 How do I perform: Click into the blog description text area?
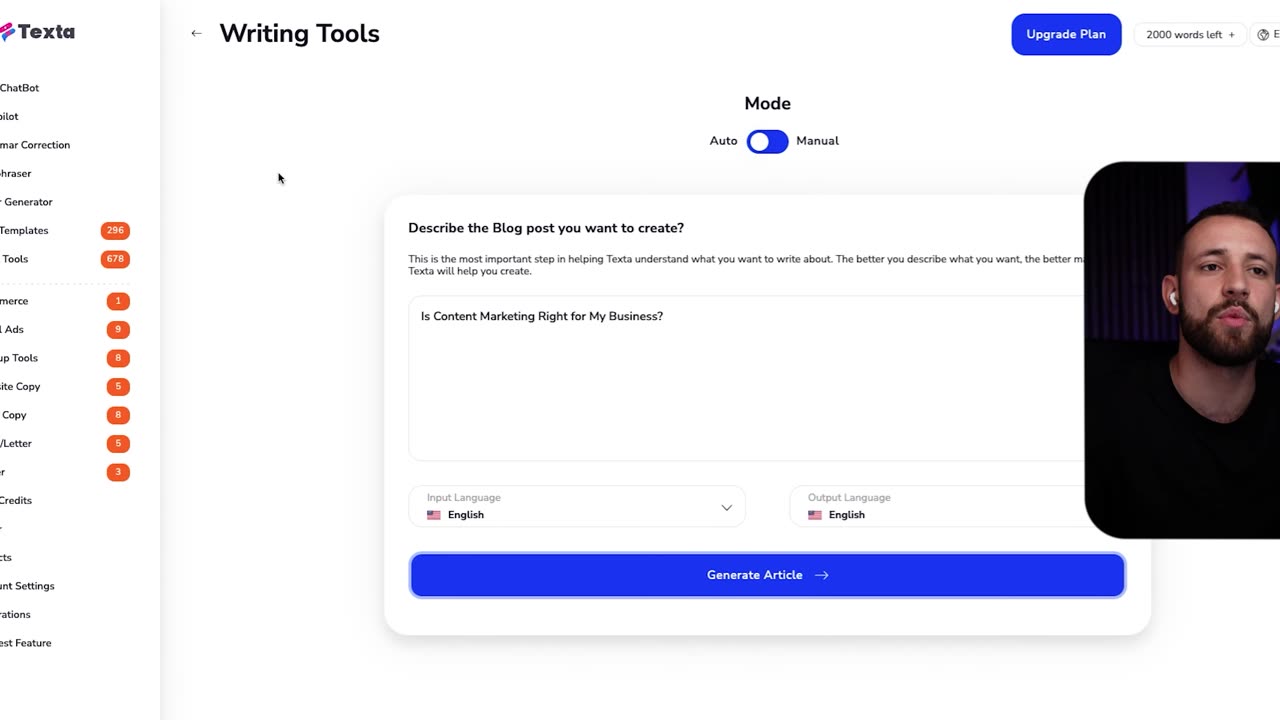point(745,380)
